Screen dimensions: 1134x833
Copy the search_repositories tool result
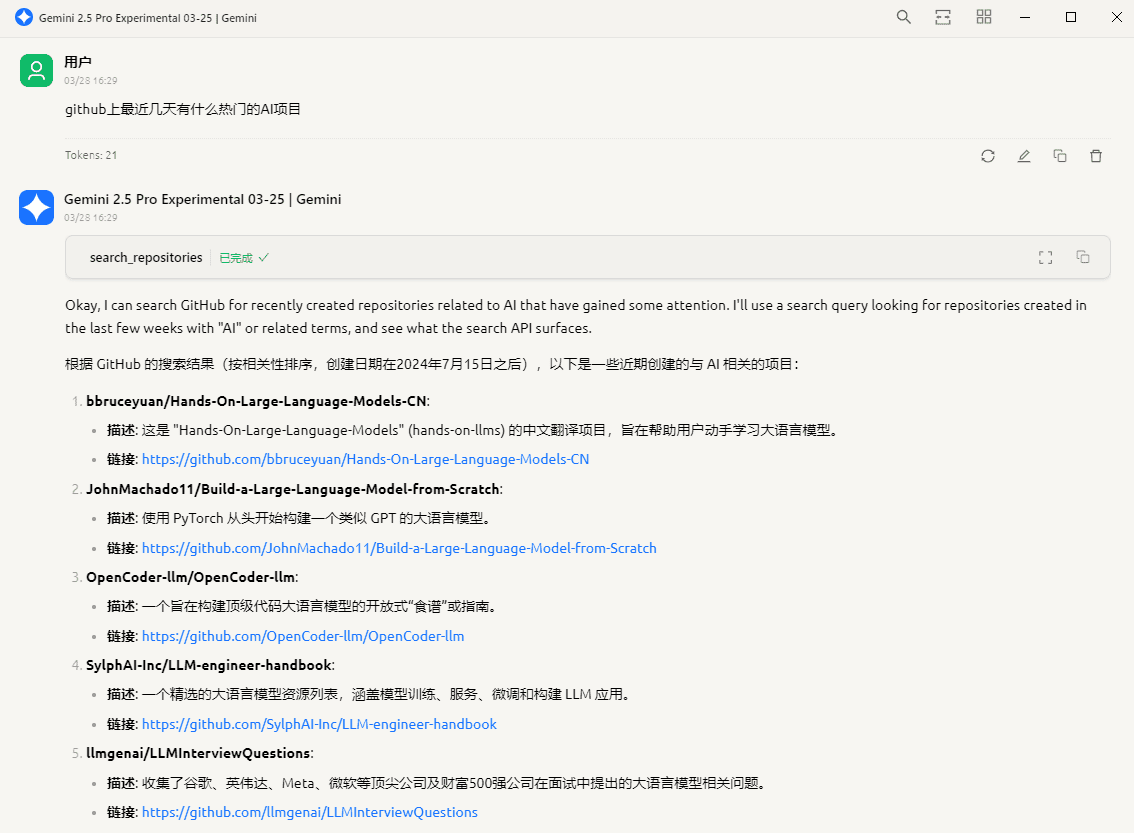click(1083, 257)
